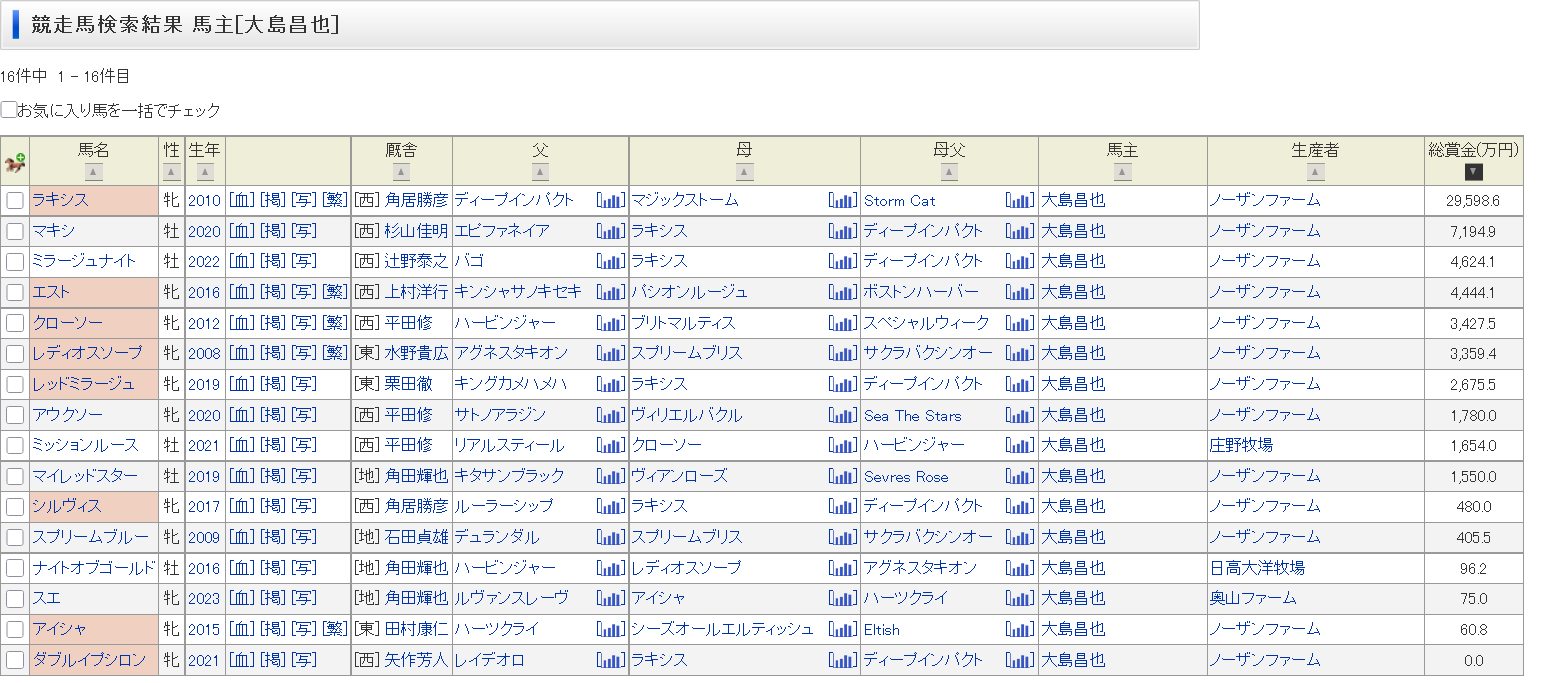Open chart icon beside sire エピファネイア
Viewport: 1546px width, 683px height.
coord(610,231)
